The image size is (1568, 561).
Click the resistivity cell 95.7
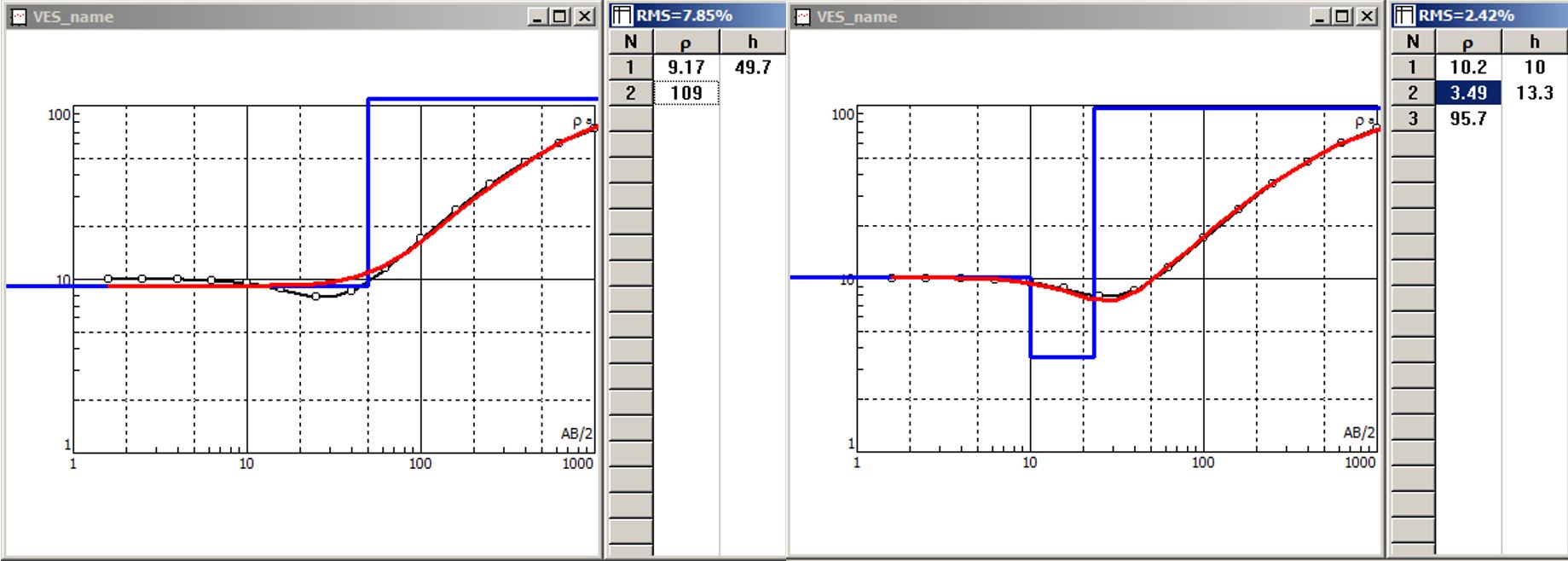pyautogui.click(x=1468, y=119)
